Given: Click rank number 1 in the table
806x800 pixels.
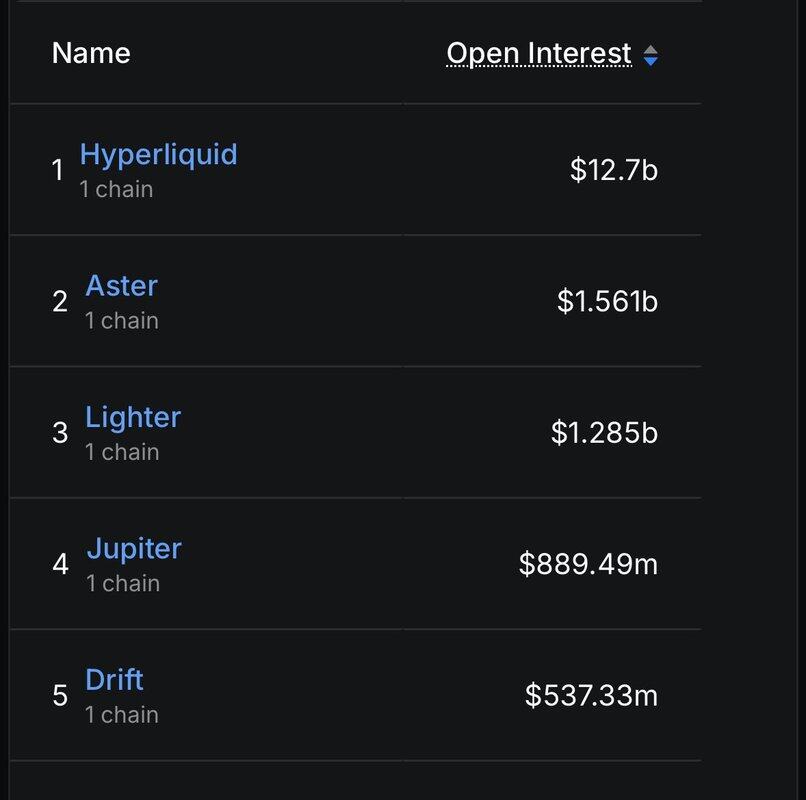Looking at the screenshot, I should (58, 170).
